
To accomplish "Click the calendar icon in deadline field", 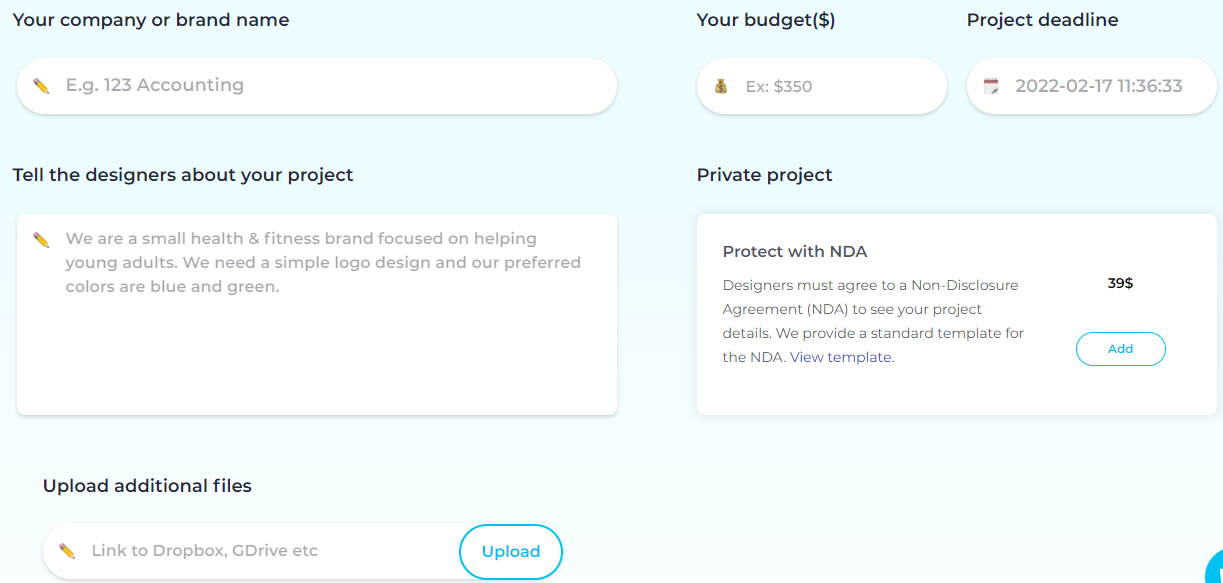I will tap(991, 86).
